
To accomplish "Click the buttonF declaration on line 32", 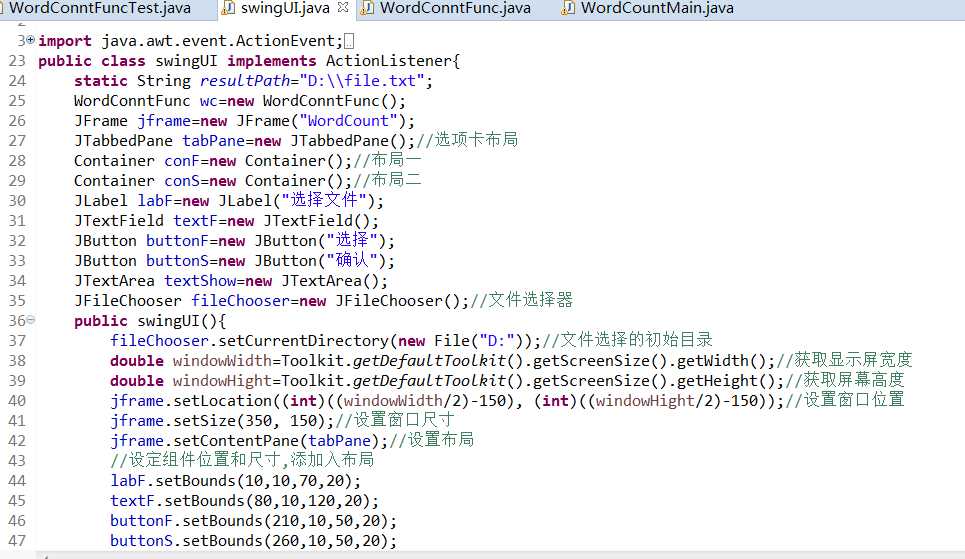I will coord(177,241).
